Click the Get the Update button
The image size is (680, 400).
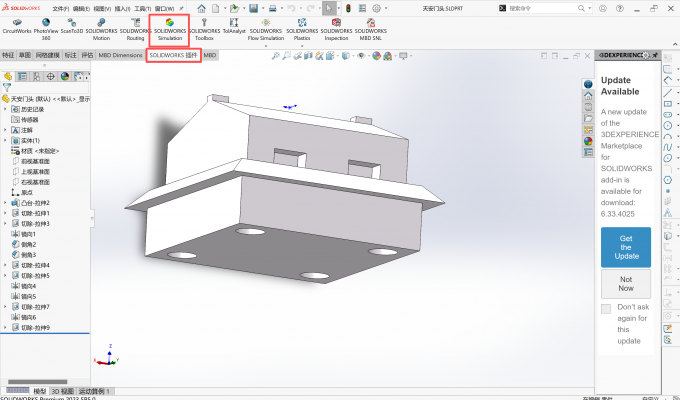click(x=625, y=246)
